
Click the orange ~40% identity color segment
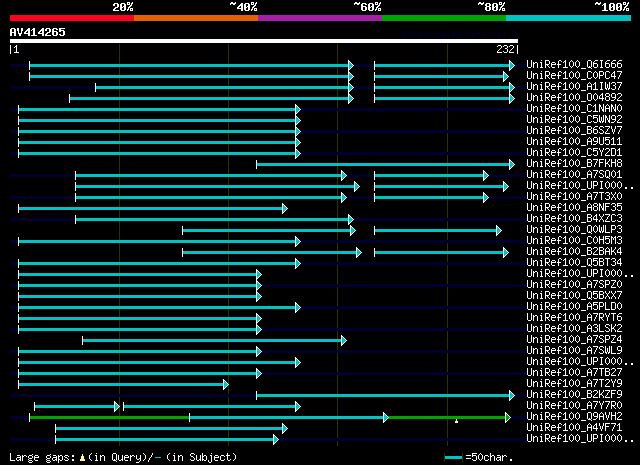(x=196, y=18)
